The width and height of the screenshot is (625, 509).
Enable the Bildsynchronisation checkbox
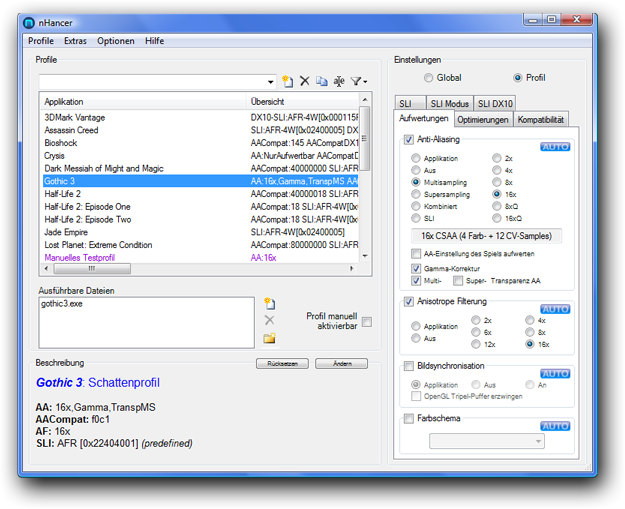409,366
